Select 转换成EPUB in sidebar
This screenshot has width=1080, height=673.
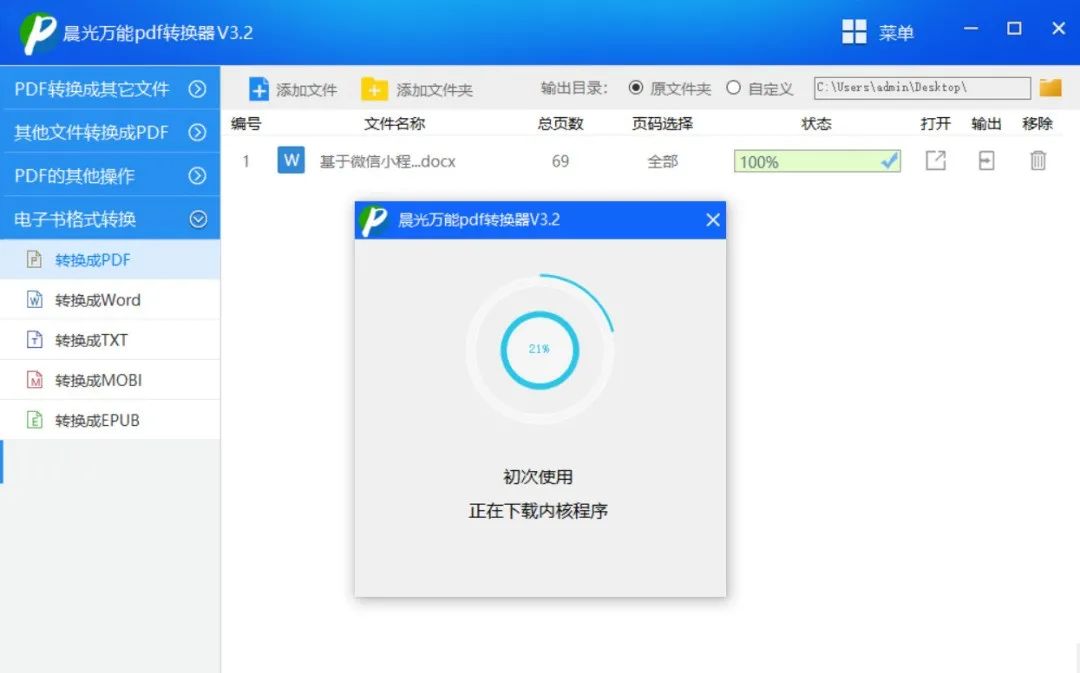tap(110, 420)
